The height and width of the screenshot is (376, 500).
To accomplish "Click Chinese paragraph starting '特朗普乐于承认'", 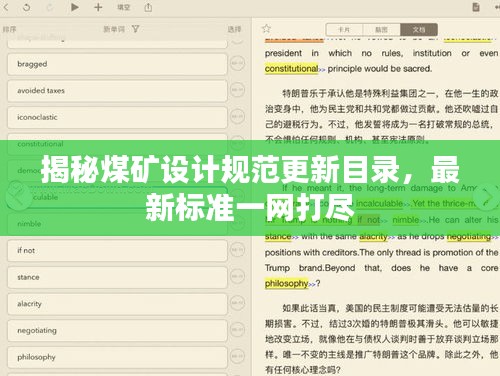I will (x=382, y=116).
